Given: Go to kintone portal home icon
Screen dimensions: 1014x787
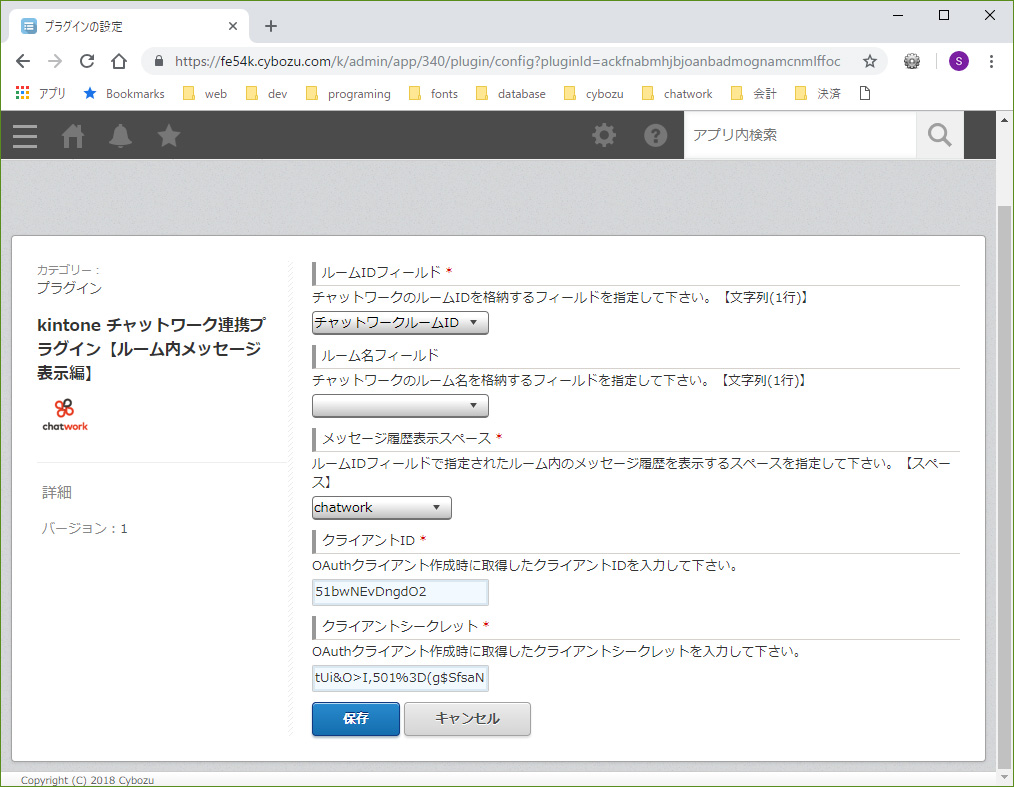Looking at the screenshot, I should pos(72,136).
